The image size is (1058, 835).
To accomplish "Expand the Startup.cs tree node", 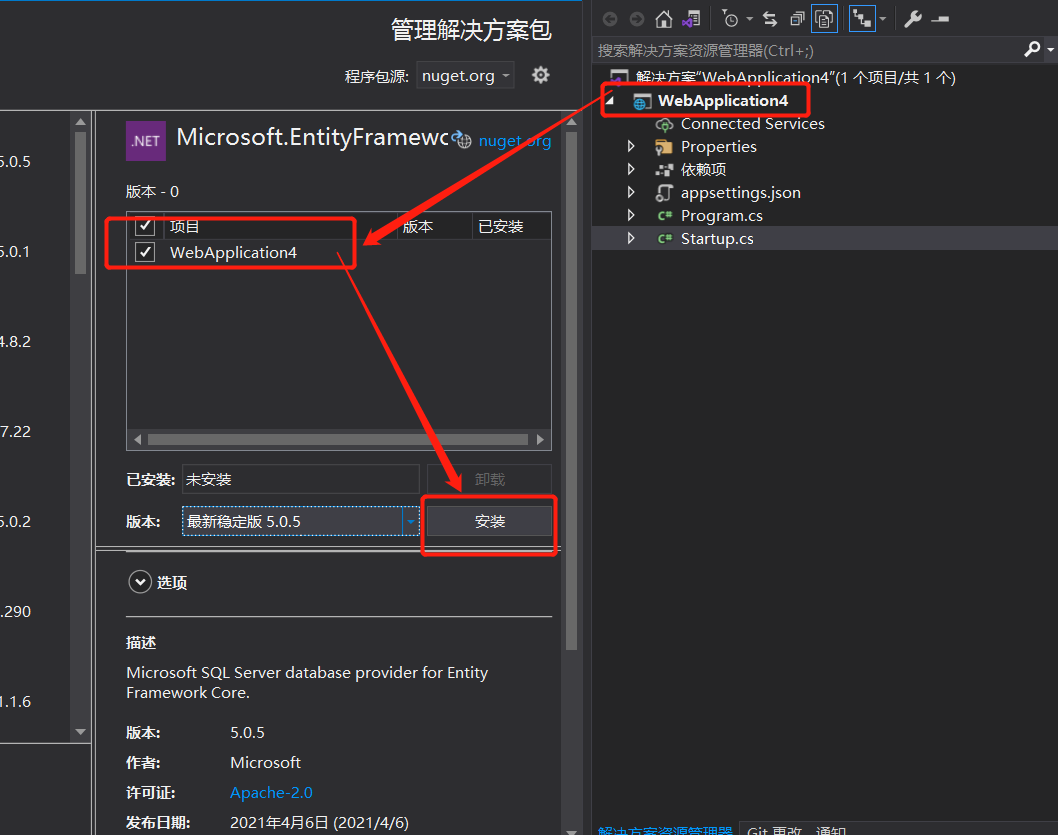I will 631,238.
